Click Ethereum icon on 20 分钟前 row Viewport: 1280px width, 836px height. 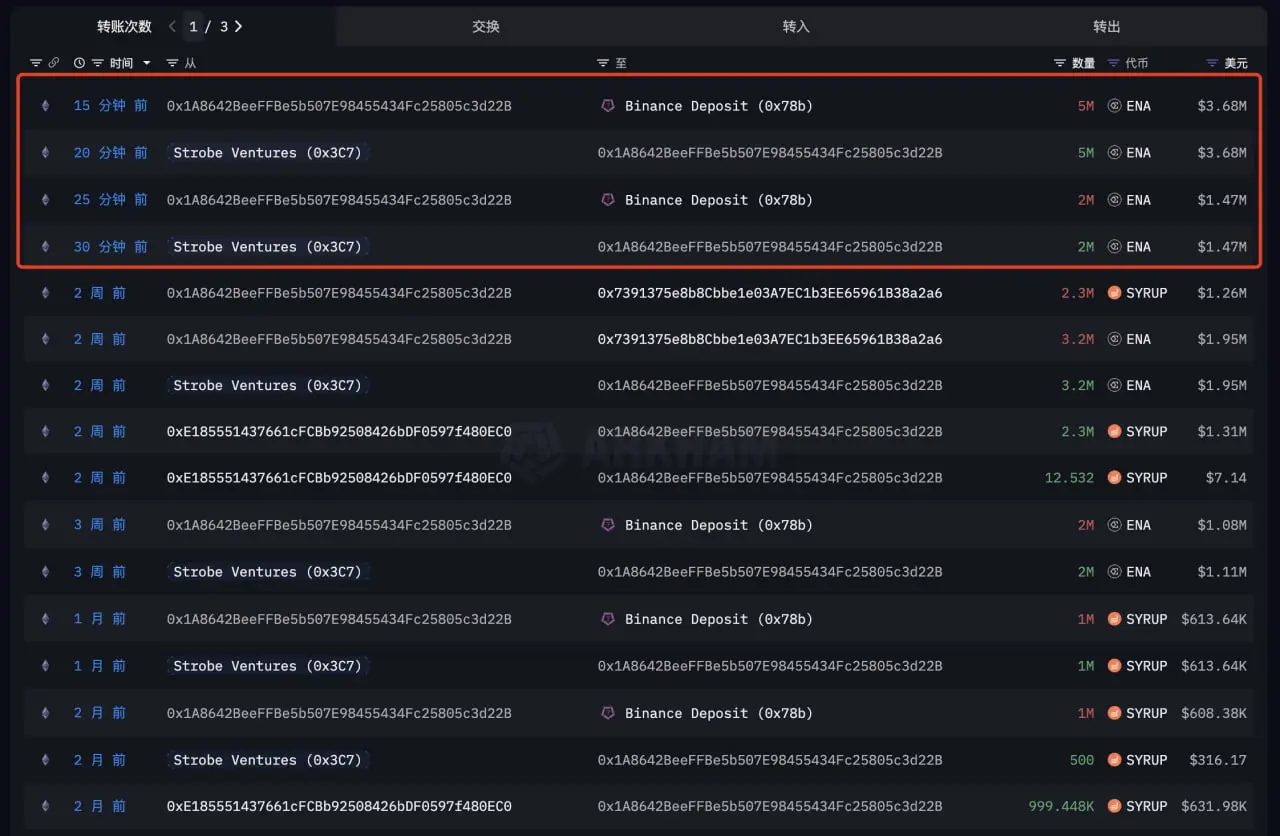click(44, 153)
